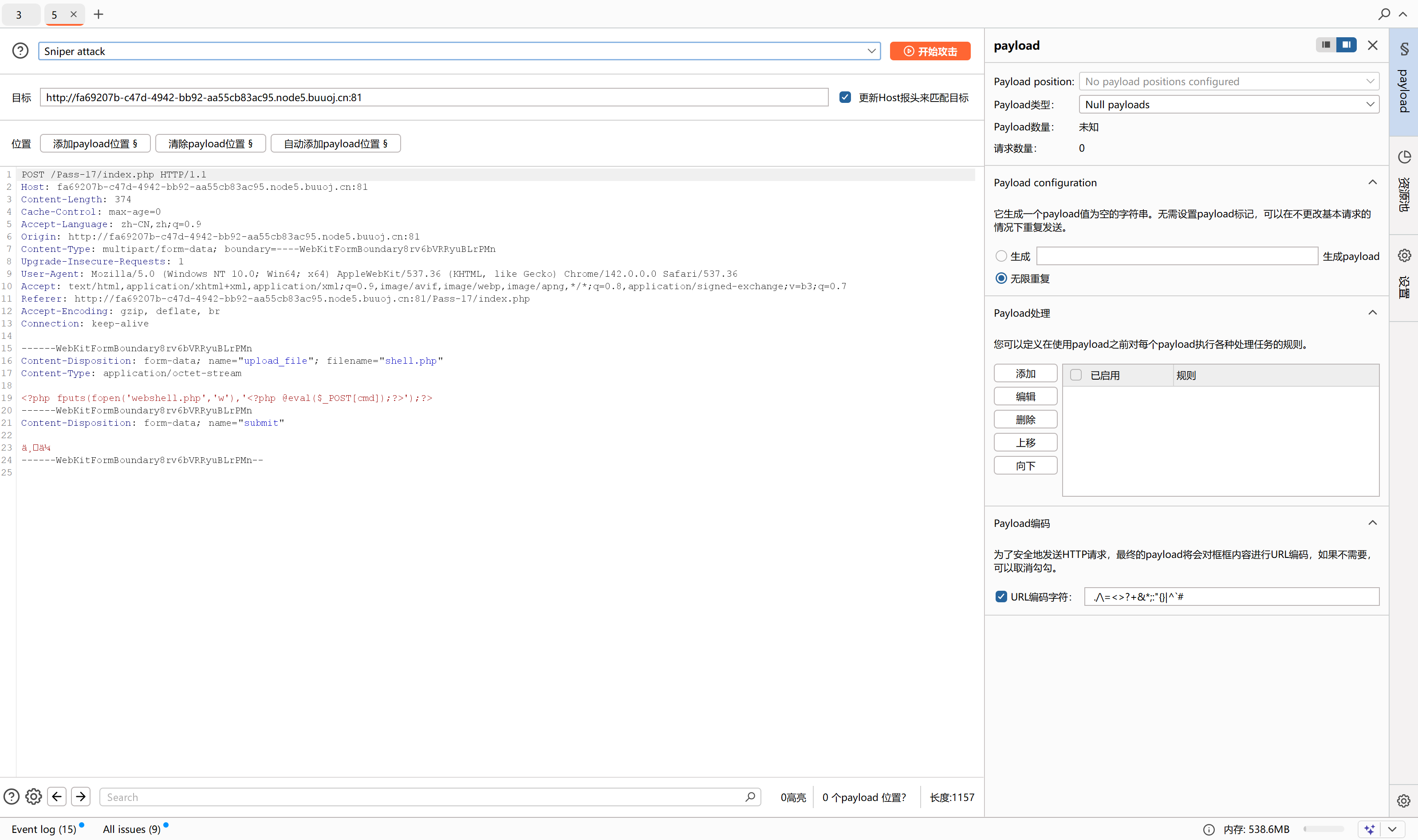This screenshot has width=1418, height=840.
Task: Open the Null payloads type dropdown
Action: (1229, 105)
